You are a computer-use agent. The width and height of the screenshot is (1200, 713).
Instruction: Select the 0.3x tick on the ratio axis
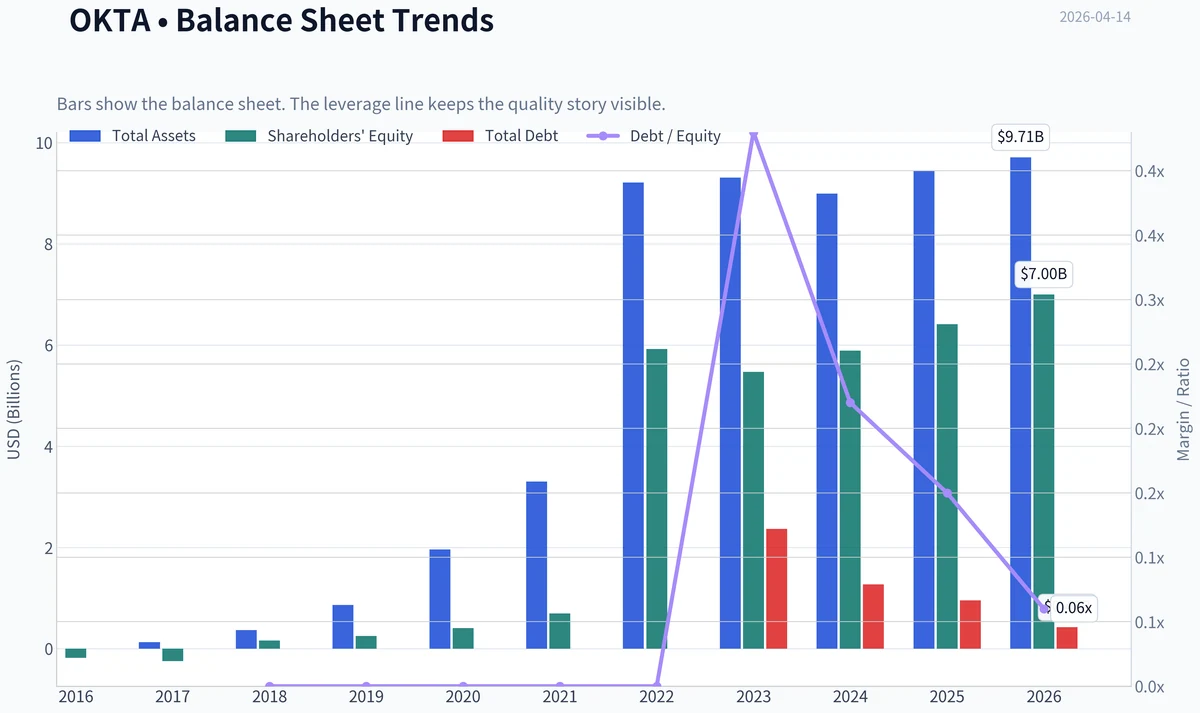pyautogui.click(x=1151, y=300)
